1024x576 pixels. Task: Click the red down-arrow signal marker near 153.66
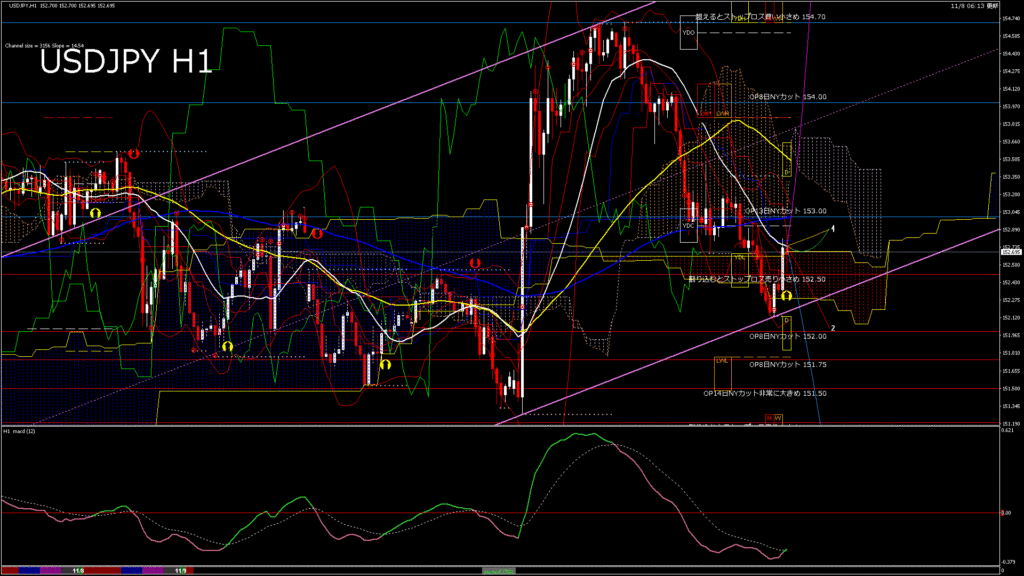pos(134,153)
